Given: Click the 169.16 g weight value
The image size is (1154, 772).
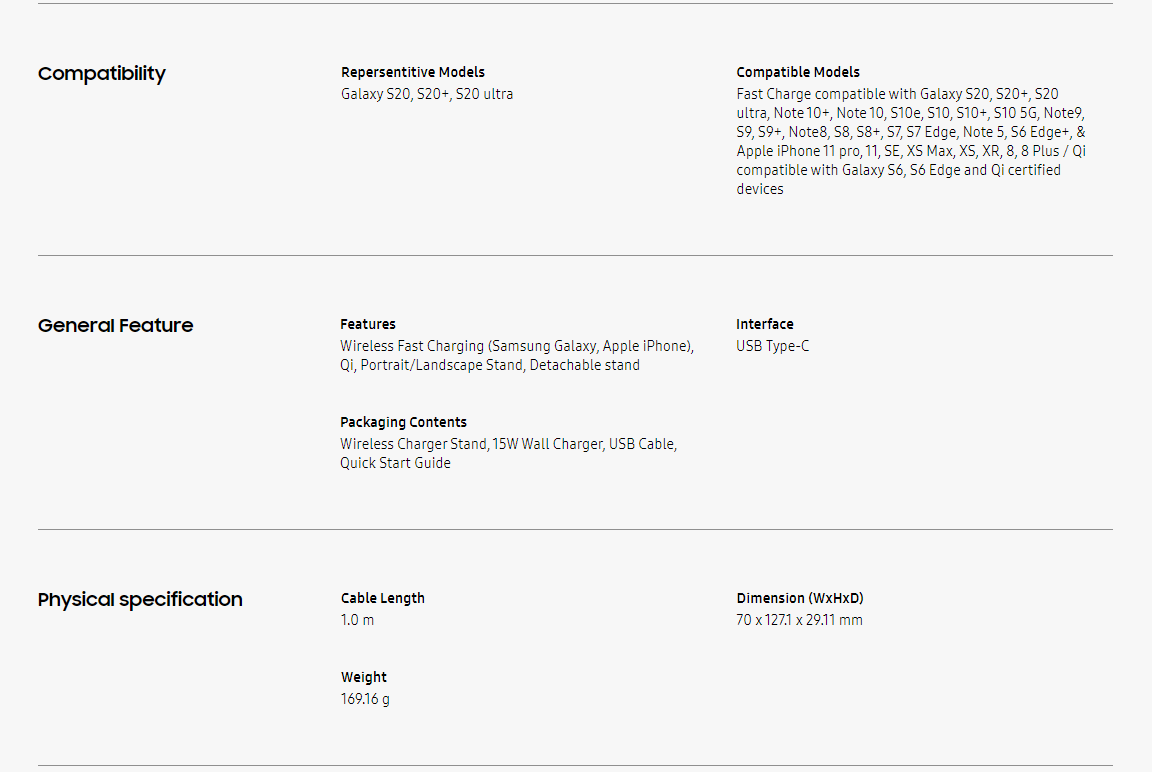Looking at the screenshot, I should tap(365, 699).
